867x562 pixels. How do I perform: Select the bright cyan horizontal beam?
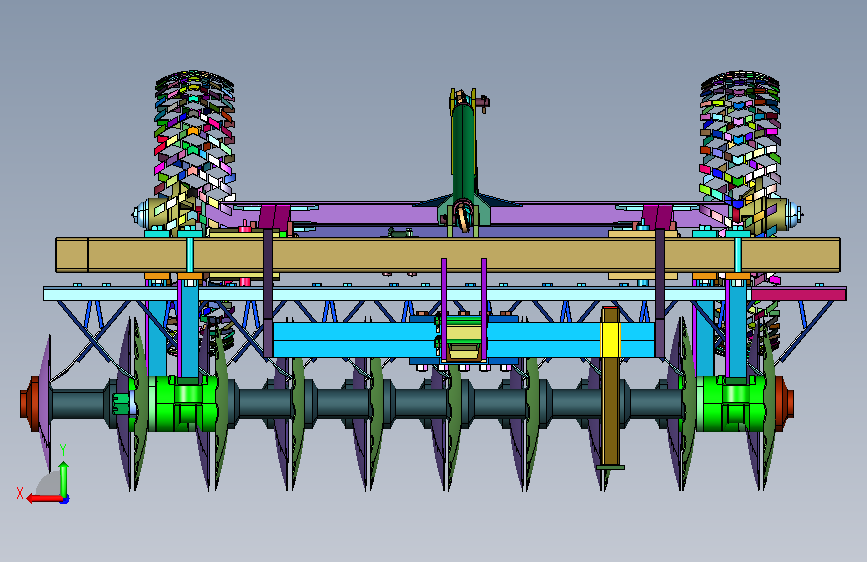click(463, 340)
